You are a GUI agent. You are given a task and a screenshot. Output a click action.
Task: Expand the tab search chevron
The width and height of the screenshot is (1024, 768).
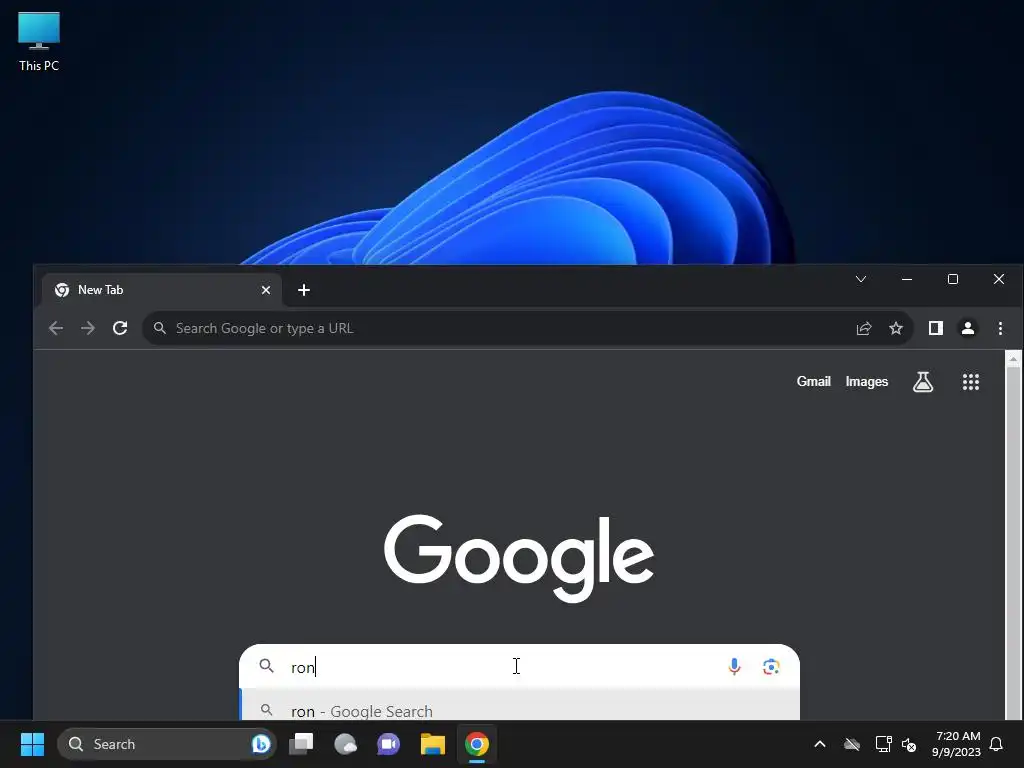(861, 279)
